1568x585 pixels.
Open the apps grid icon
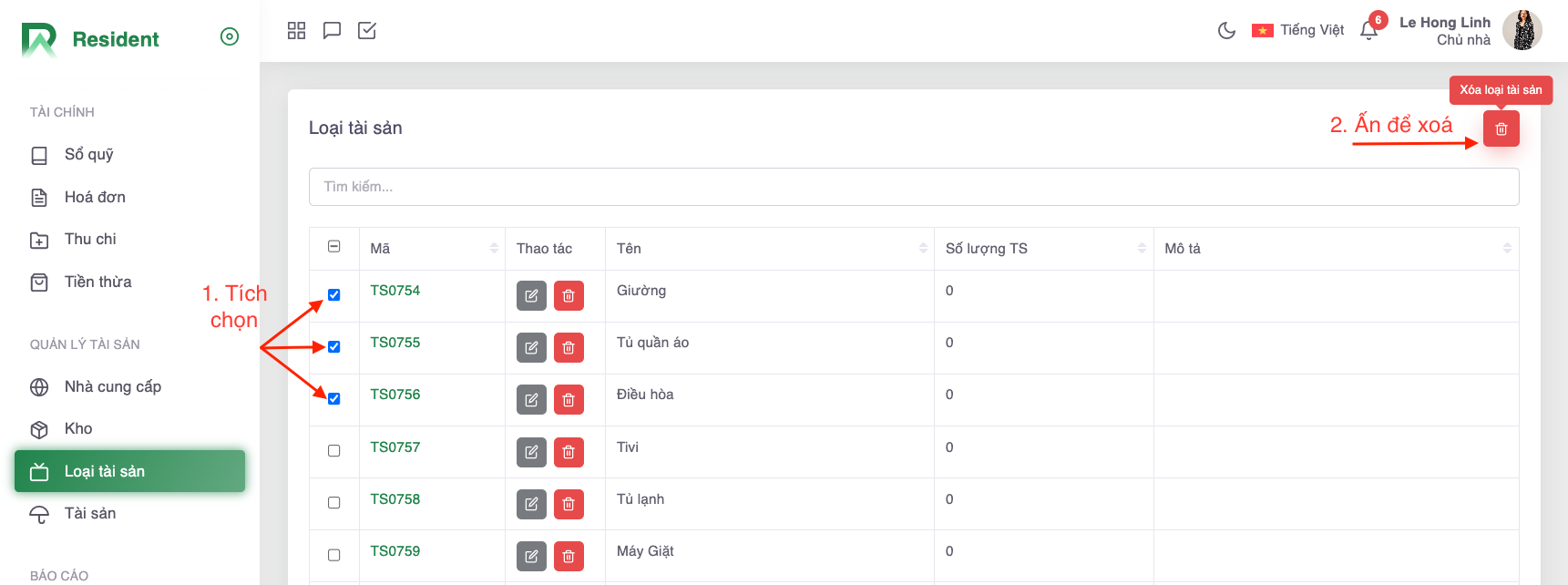point(296,31)
